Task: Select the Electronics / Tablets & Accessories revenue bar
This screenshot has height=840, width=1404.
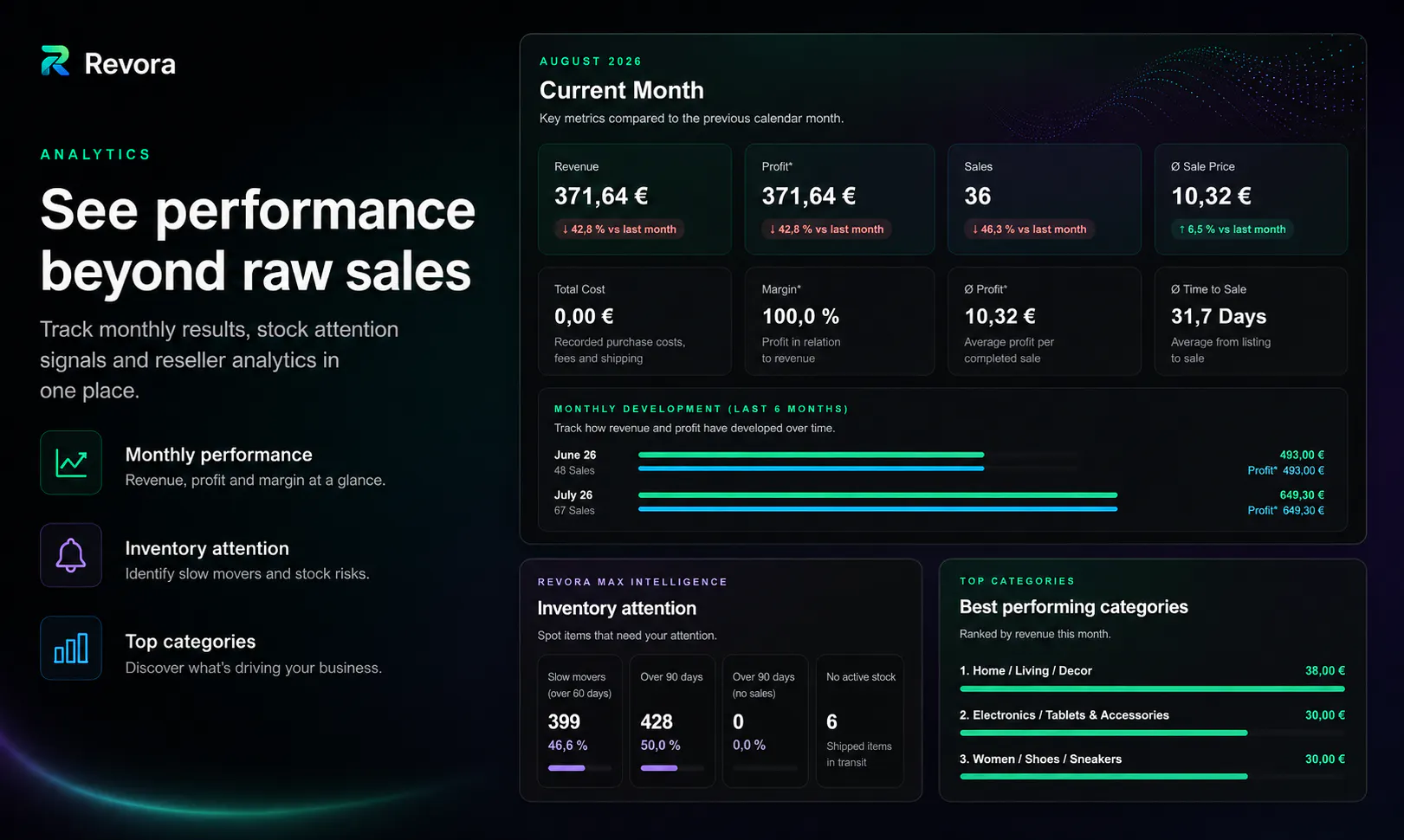Action: pos(1103,733)
